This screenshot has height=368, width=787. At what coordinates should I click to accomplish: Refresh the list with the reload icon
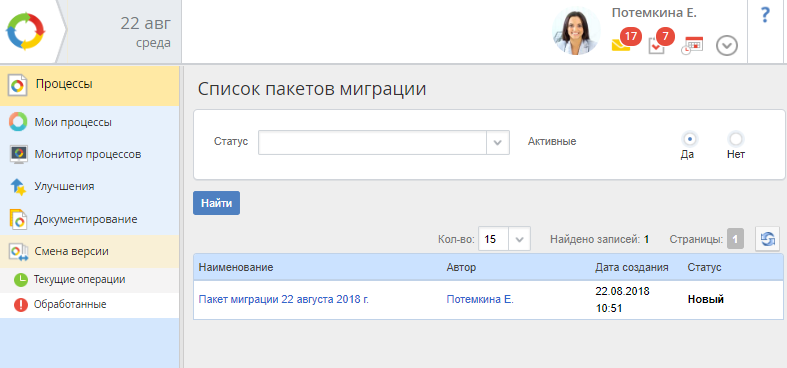[768, 239]
